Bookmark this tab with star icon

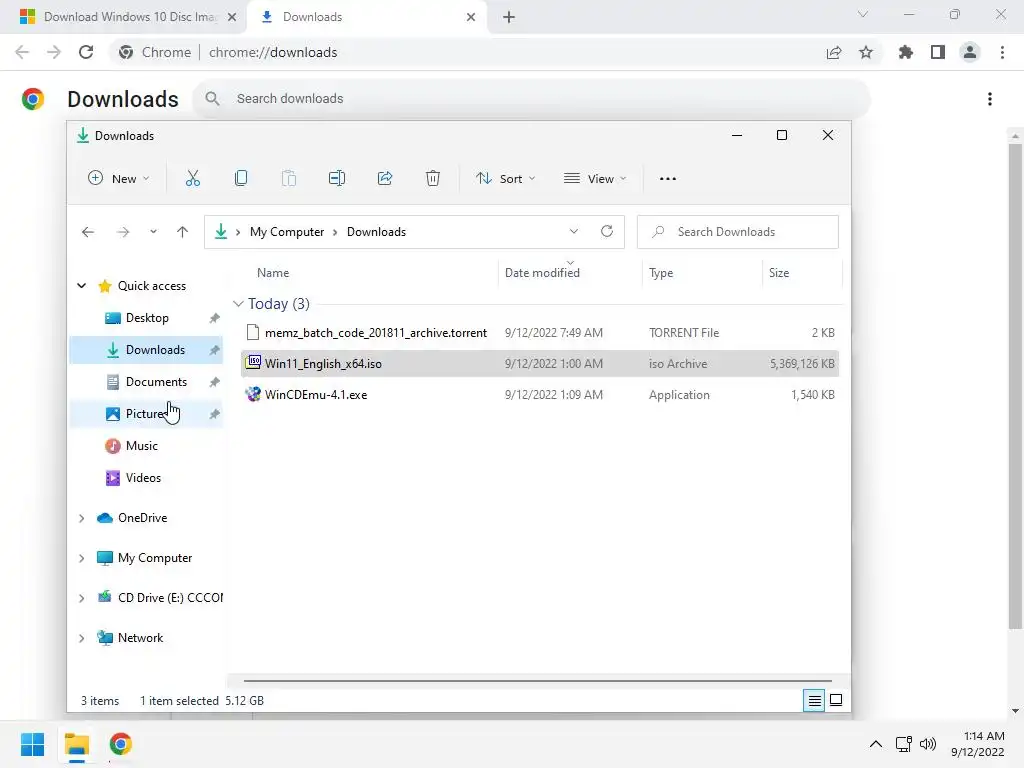[x=866, y=52]
